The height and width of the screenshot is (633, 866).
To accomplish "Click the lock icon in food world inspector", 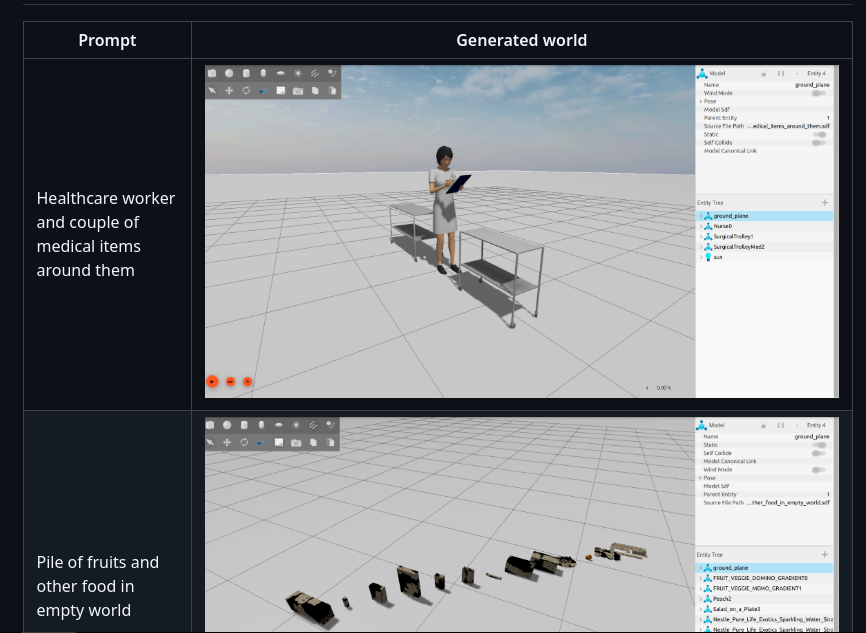I will point(763,425).
